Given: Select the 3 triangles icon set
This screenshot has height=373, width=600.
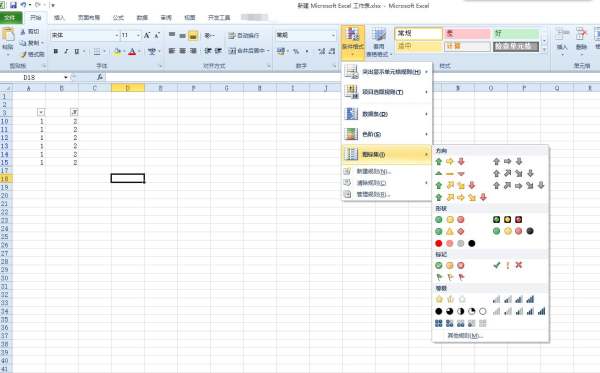Looking at the screenshot, I should click(x=450, y=174).
